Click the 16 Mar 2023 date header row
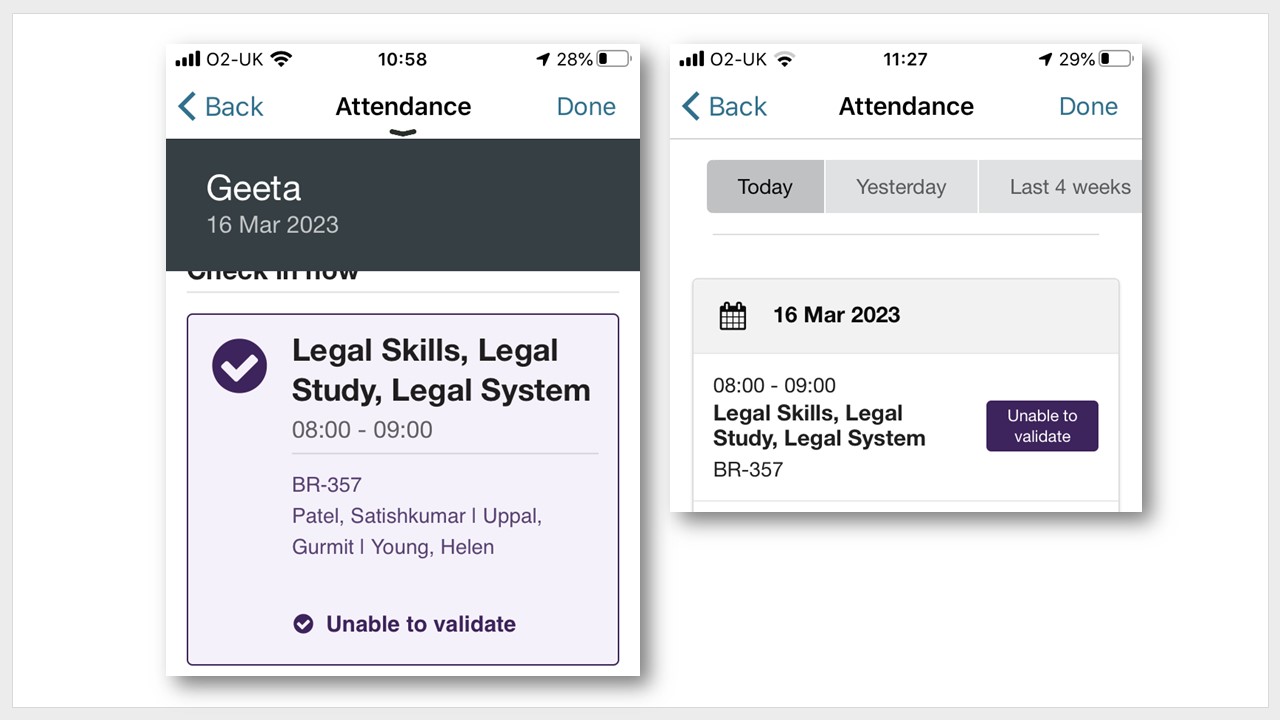 pos(906,316)
